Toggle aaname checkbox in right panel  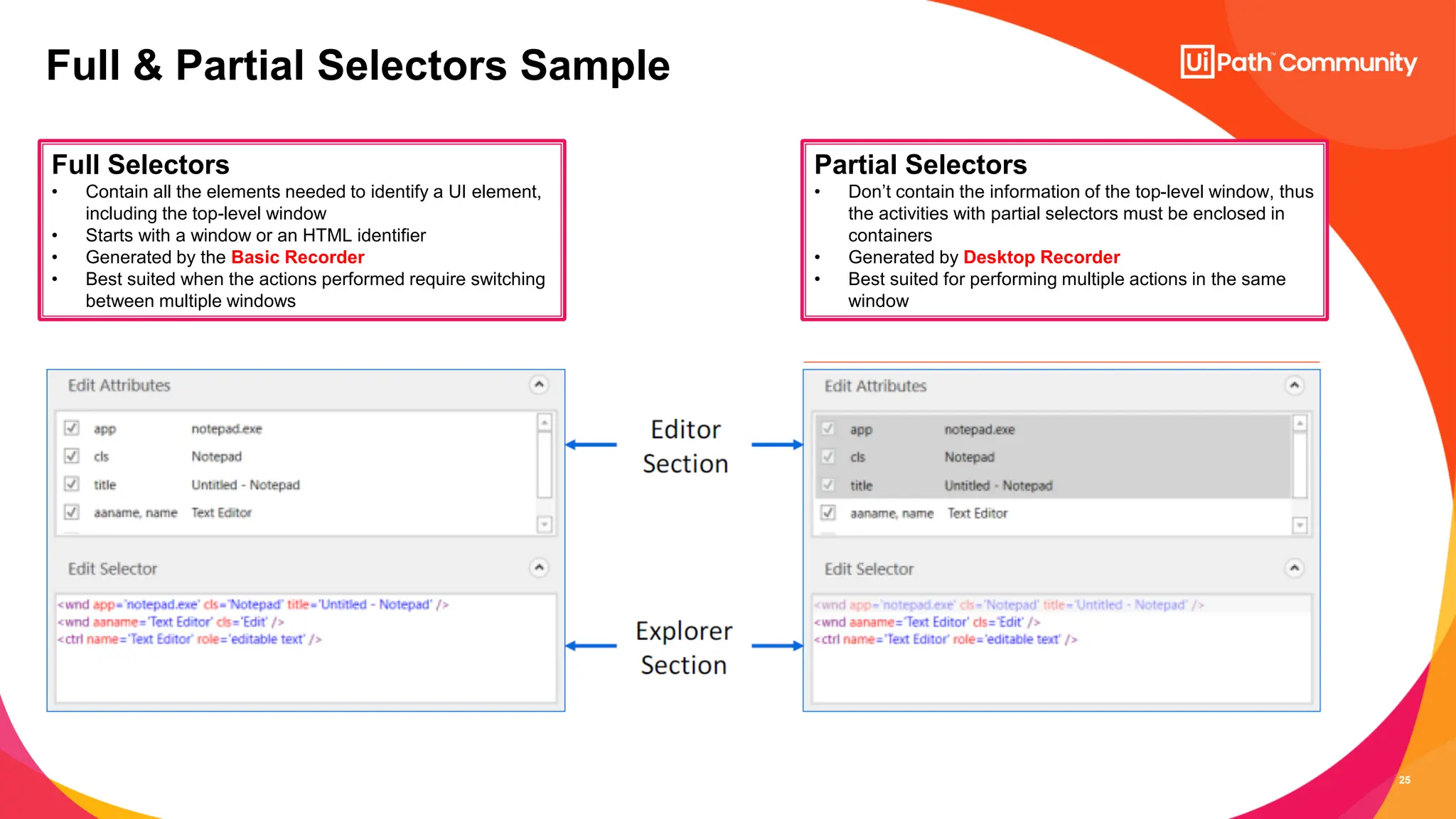828,512
